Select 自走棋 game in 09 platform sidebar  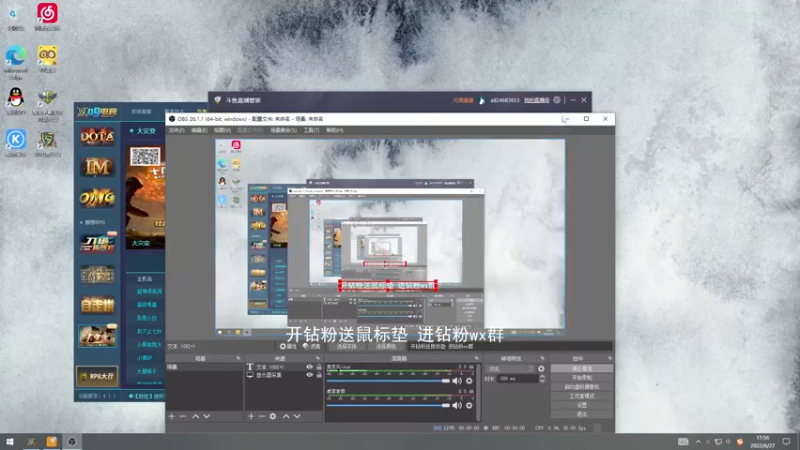97,306
